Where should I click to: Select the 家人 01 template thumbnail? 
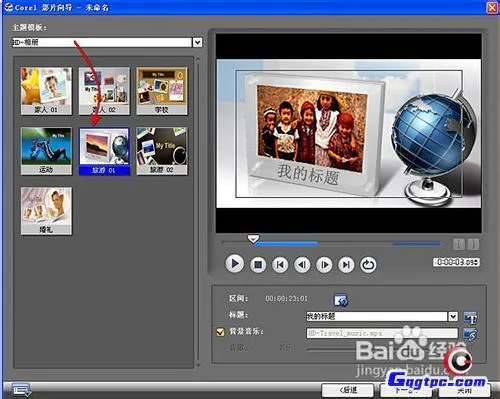pyautogui.click(x=46, y=91)
